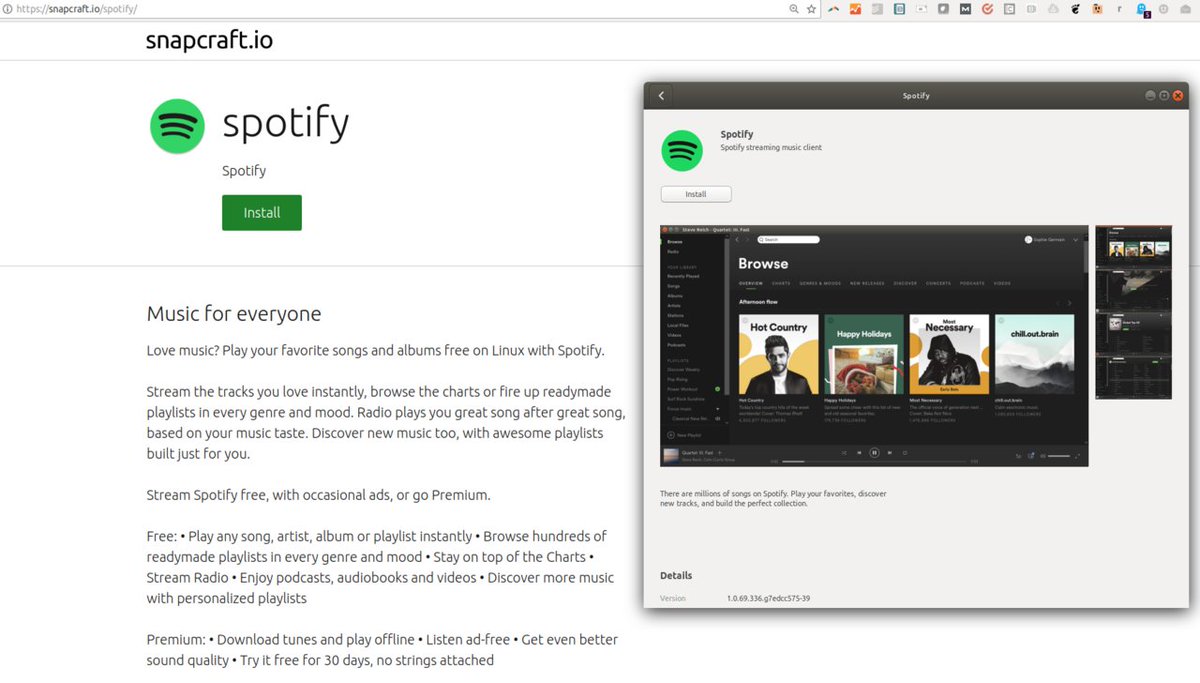Click the large green Spotify logo on snapcraft page
Viewport: 1200px width, 683px height.
pyautogui.click(x=177, y=126)
